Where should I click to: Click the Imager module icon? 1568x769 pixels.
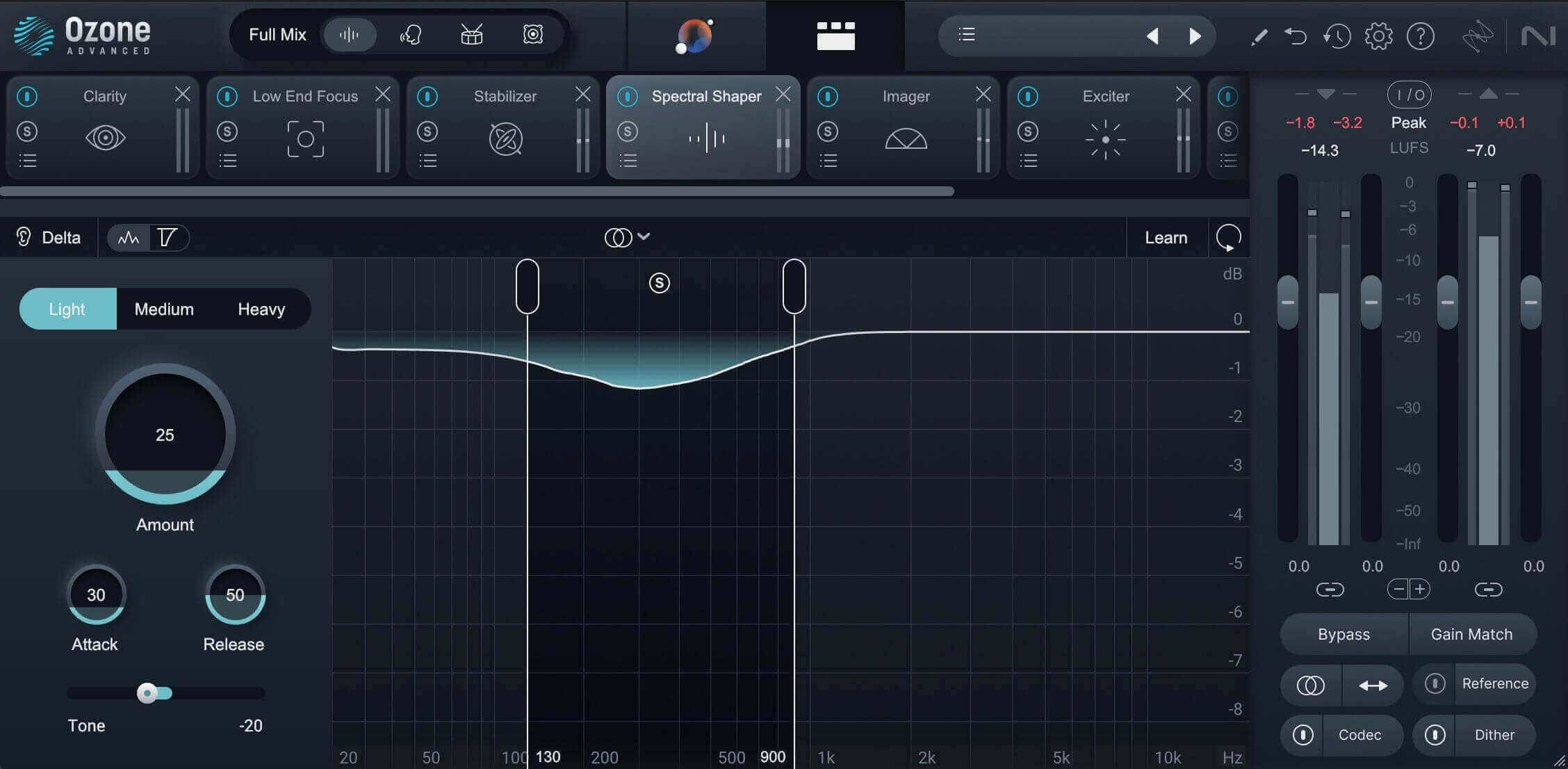906,139
